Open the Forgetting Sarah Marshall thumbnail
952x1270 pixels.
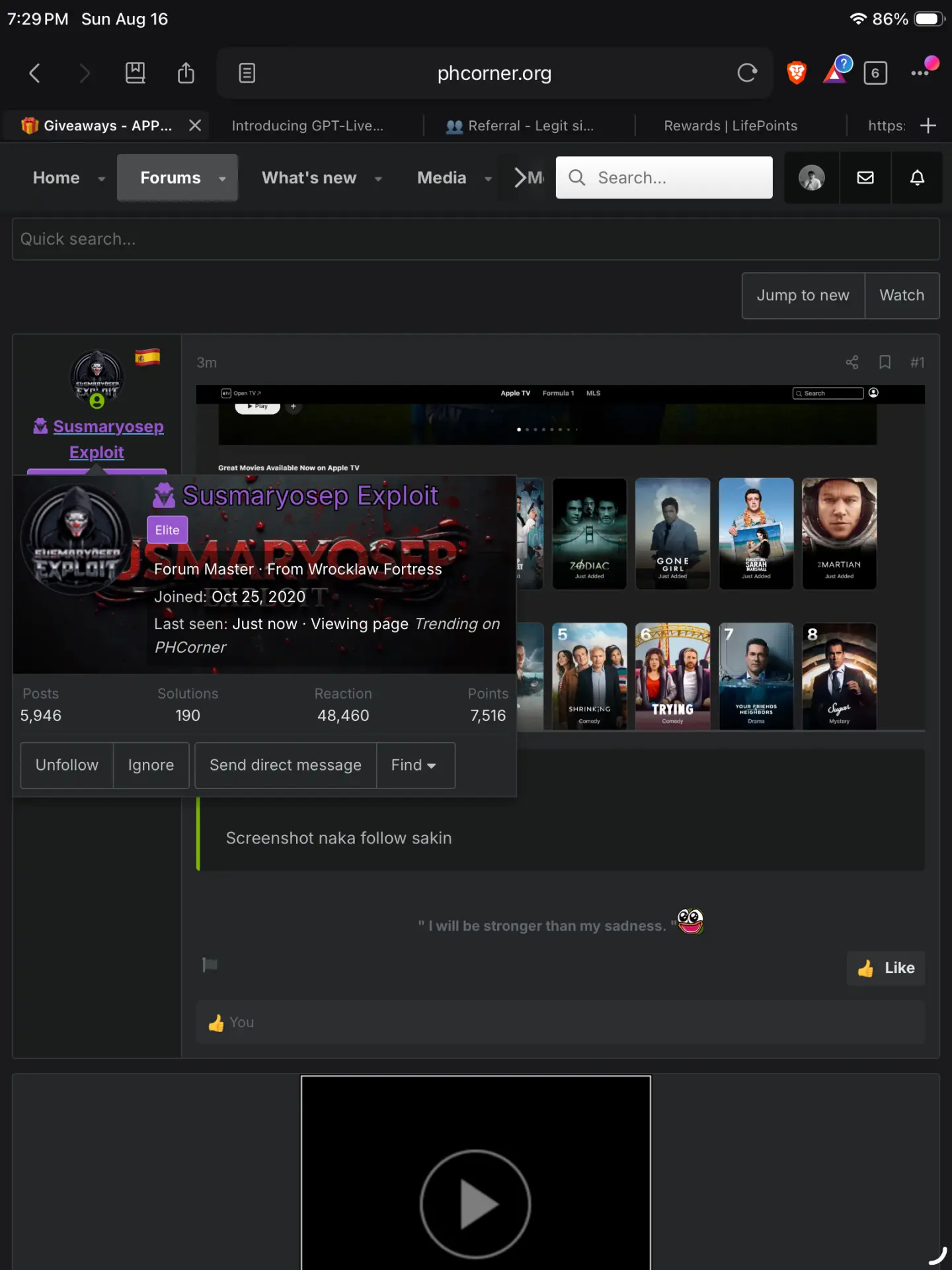click(756, 533)
